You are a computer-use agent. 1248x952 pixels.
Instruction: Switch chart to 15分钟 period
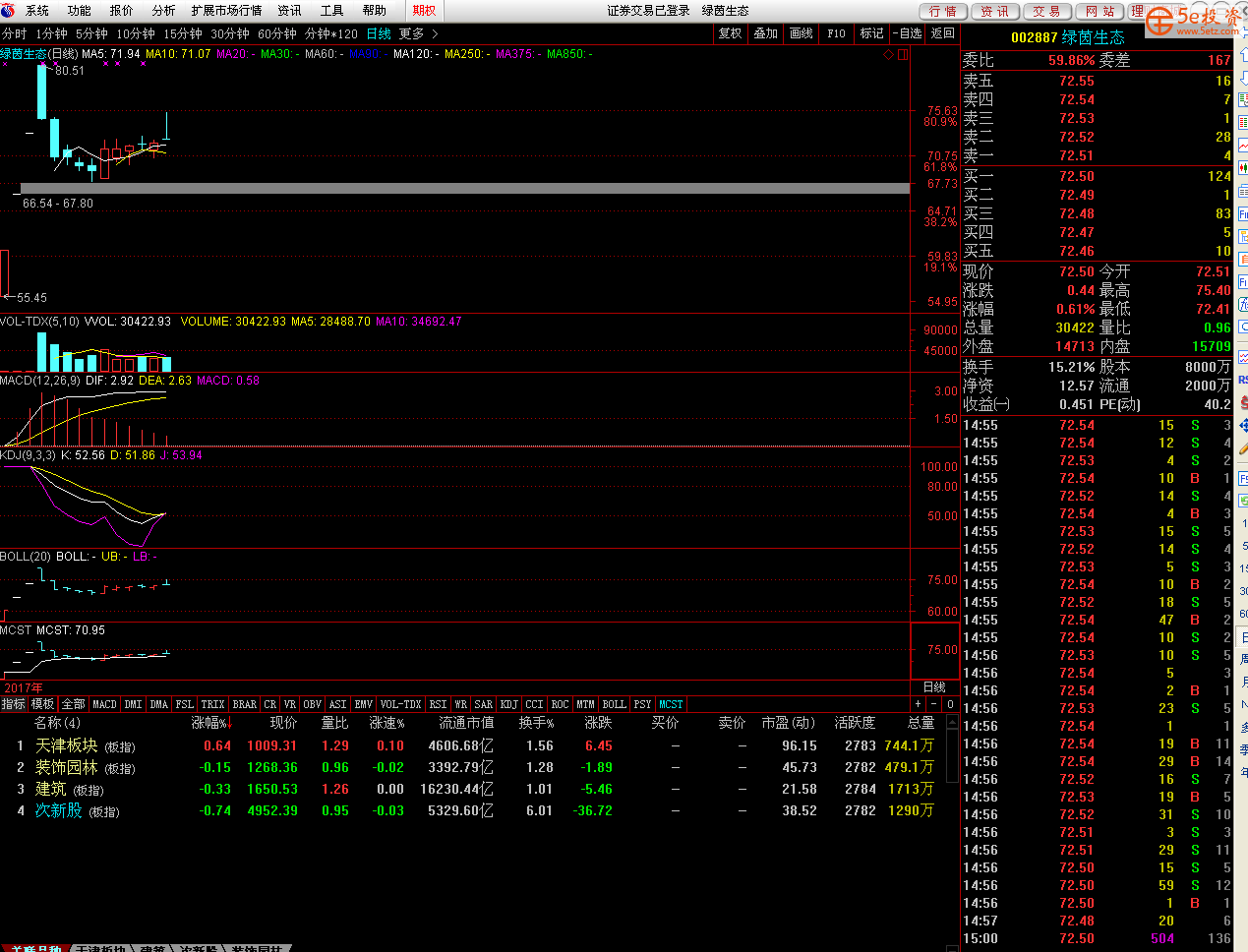click(x=183, y=33)
